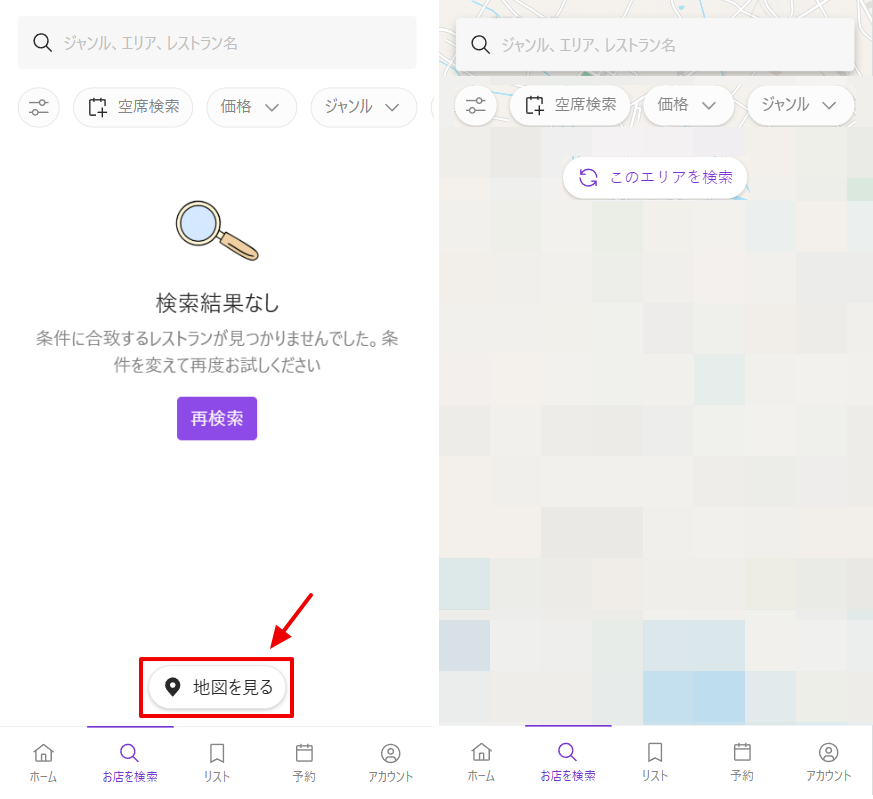
Task: Focus the left restaurant search field
Action: (230, 43)
